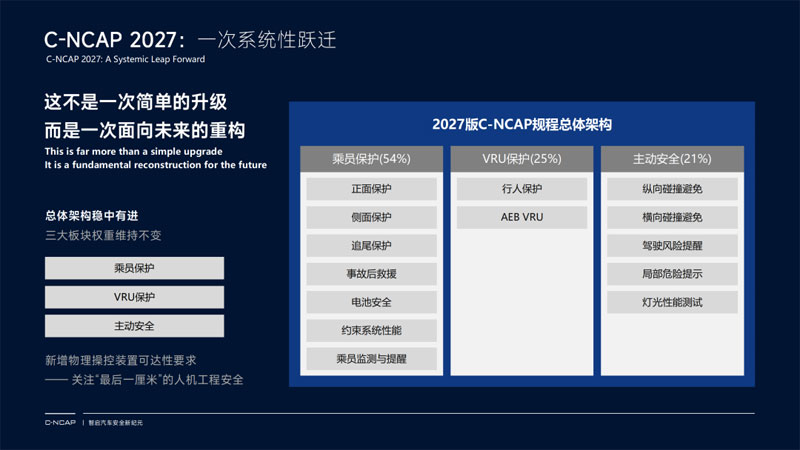Click the heading 这不是一次简单的升级
This screenshot has height=450, width=800.
click(136, 102)
